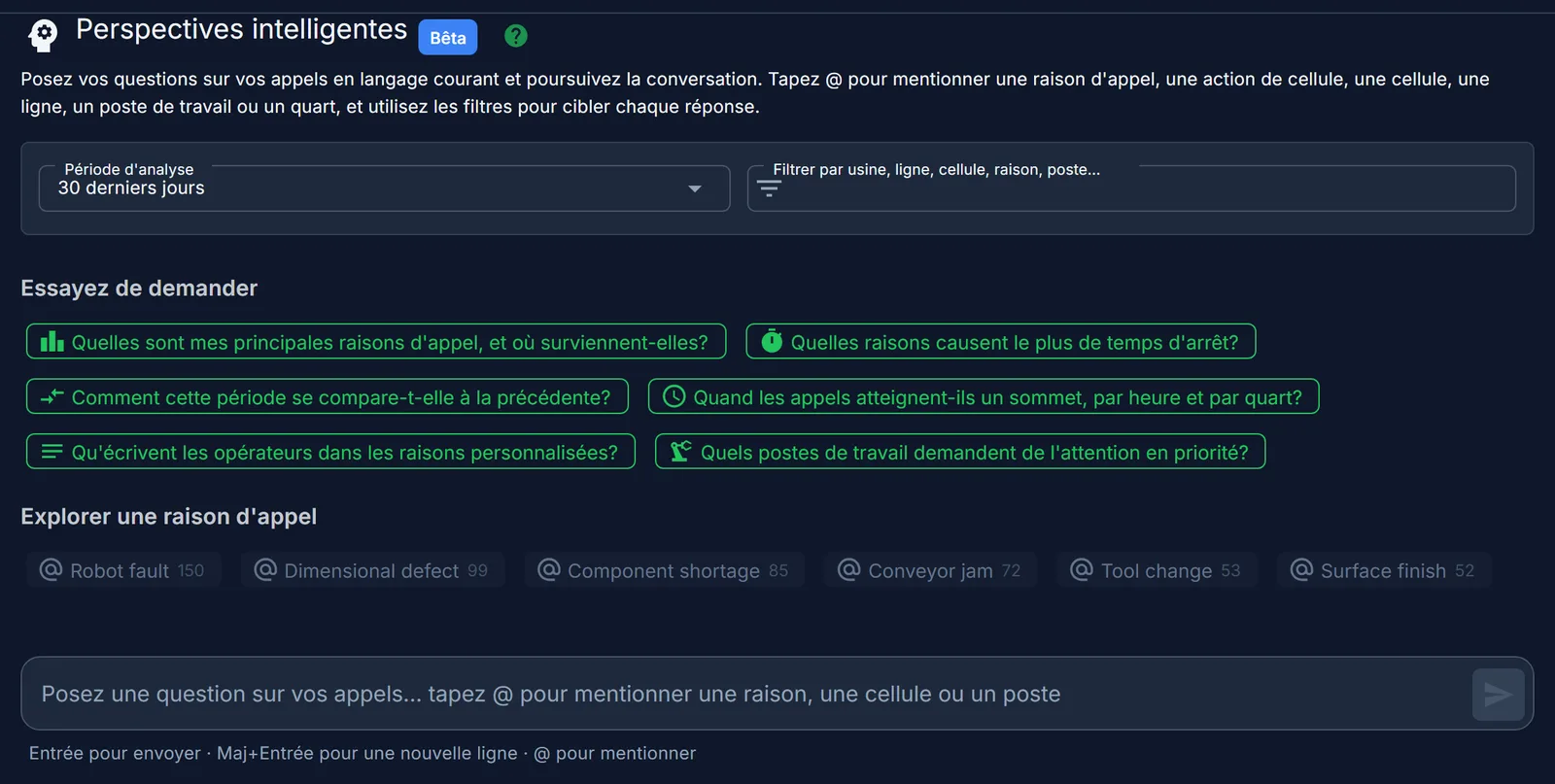
Task: Click the bar chart icon on first suggestion
Action: [52, 342]
